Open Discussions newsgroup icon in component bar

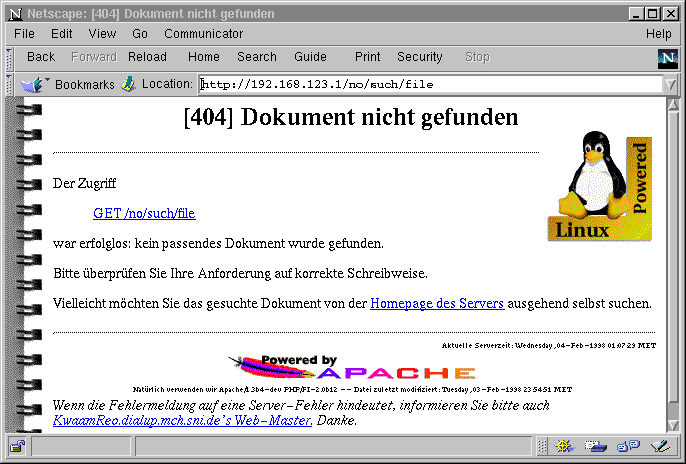pyautogui.click(x=628, y=446)
